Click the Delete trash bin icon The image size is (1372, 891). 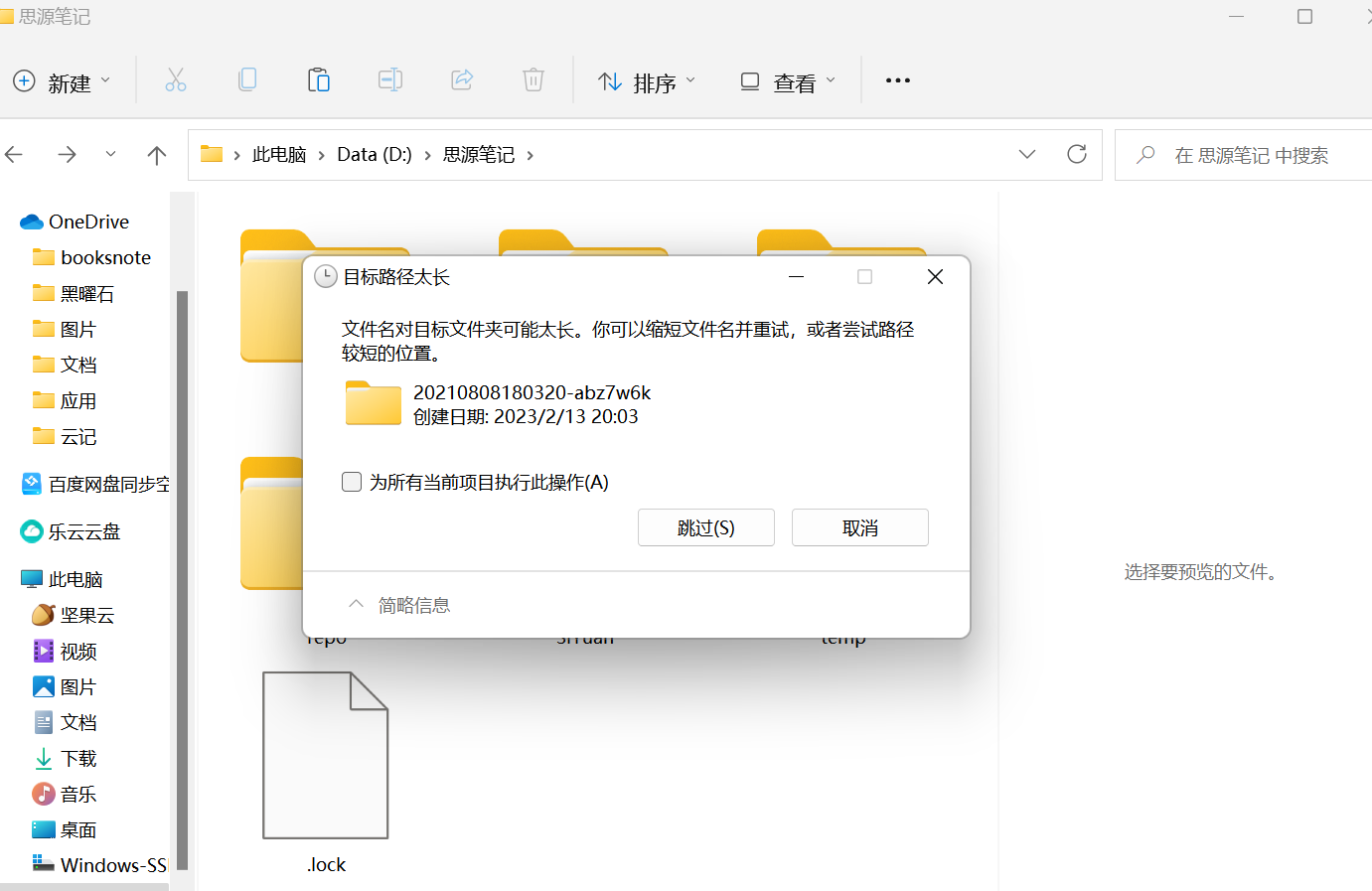(x=534, y=80)
